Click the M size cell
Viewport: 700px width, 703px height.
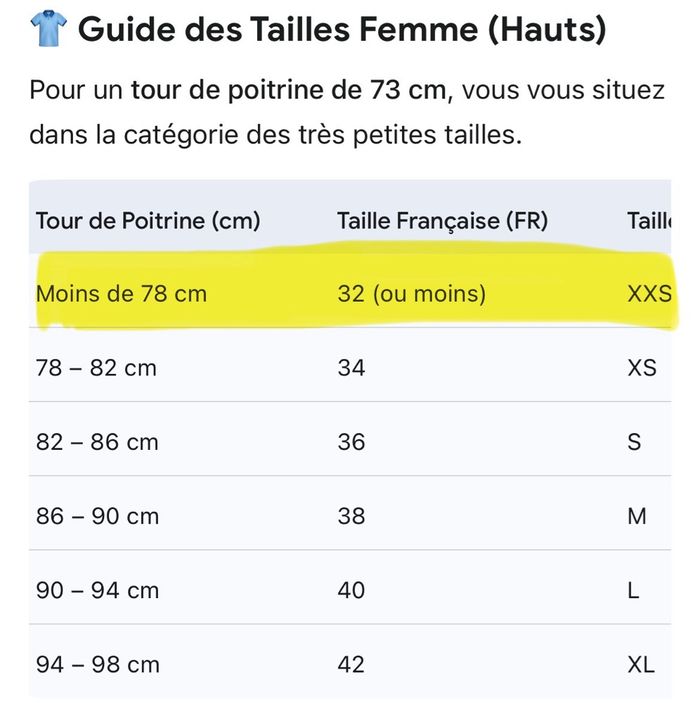(636, 516)
